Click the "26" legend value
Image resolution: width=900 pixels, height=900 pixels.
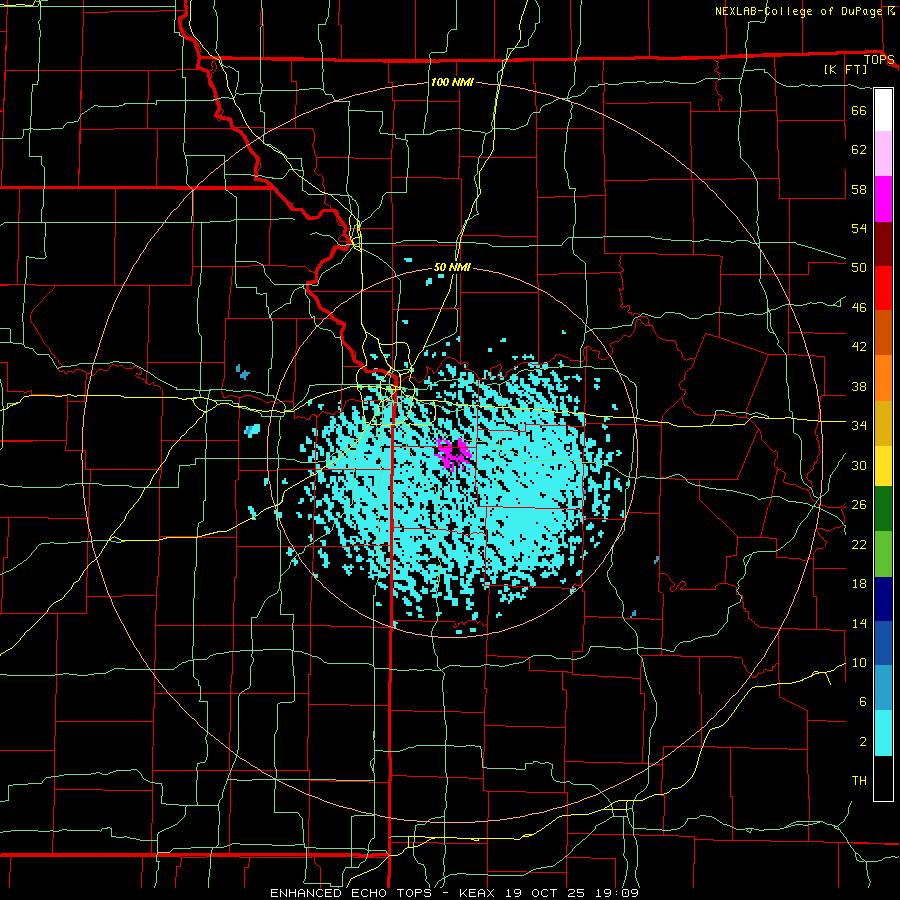point(859,505)
